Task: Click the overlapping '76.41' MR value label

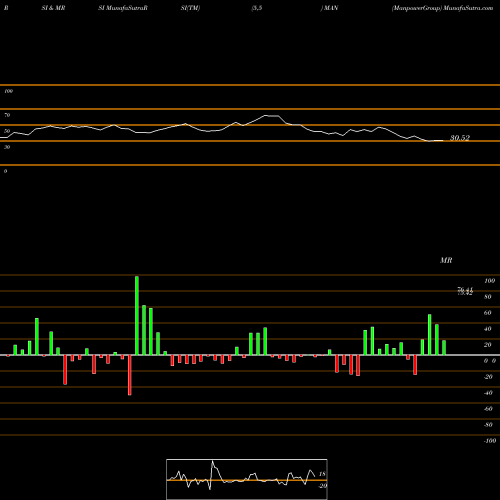Action: coord(465,290)
